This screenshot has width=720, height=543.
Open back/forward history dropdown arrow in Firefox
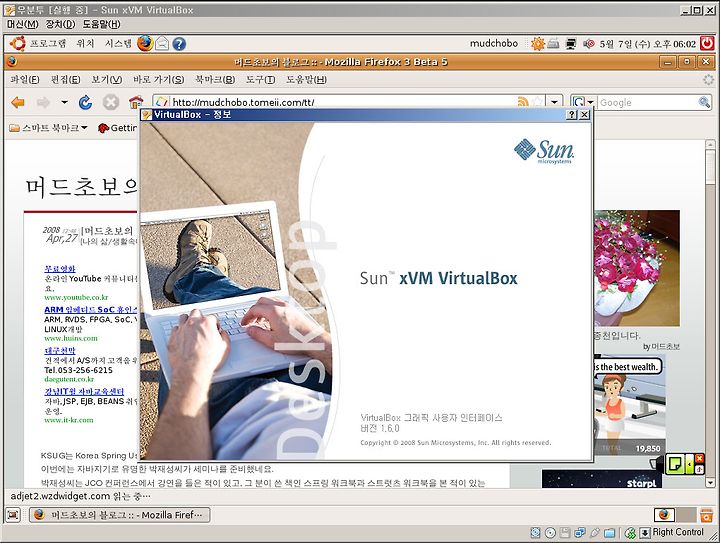tap(64, 102)
